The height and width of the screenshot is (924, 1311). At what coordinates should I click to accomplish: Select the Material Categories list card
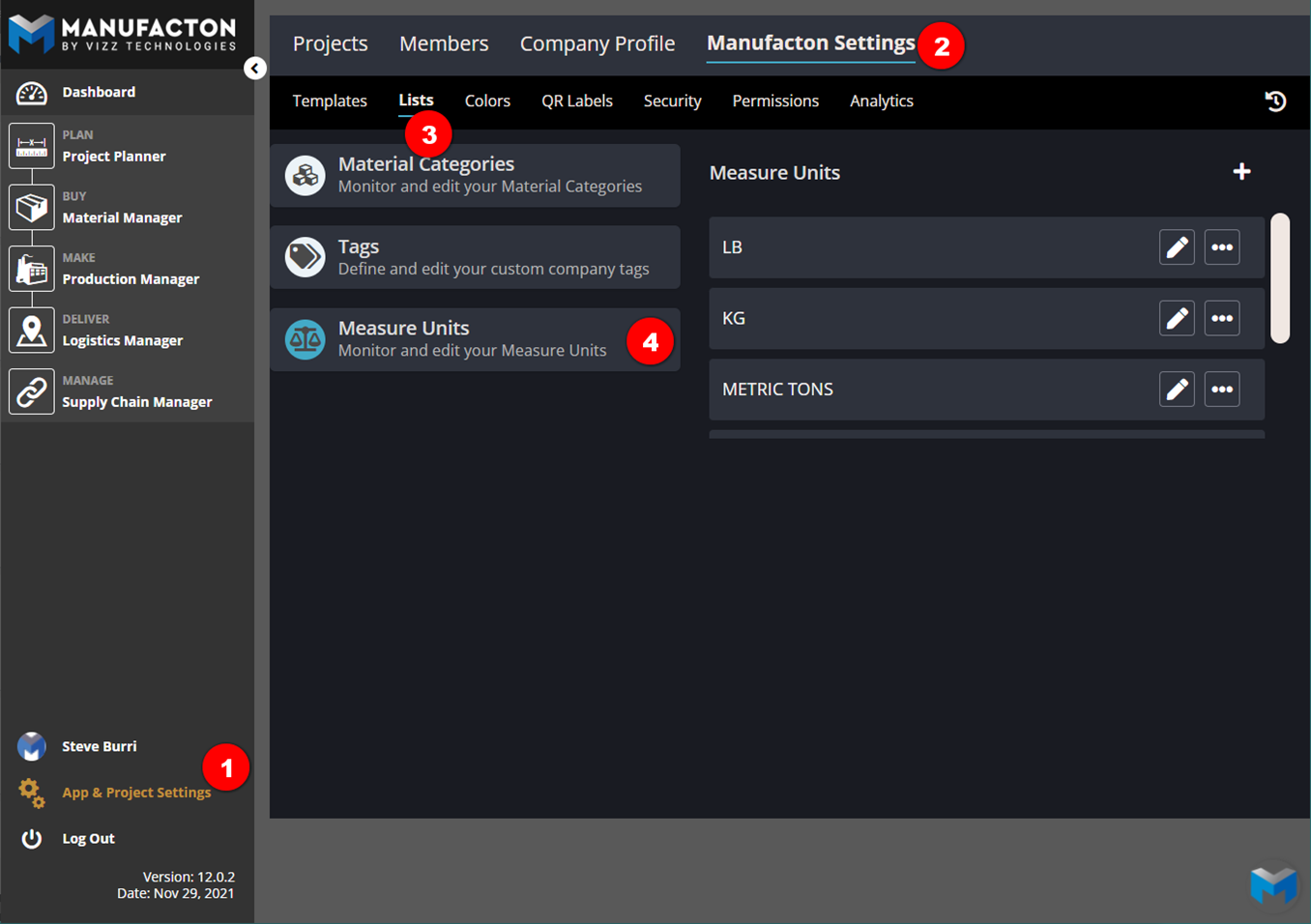[475, 175]
